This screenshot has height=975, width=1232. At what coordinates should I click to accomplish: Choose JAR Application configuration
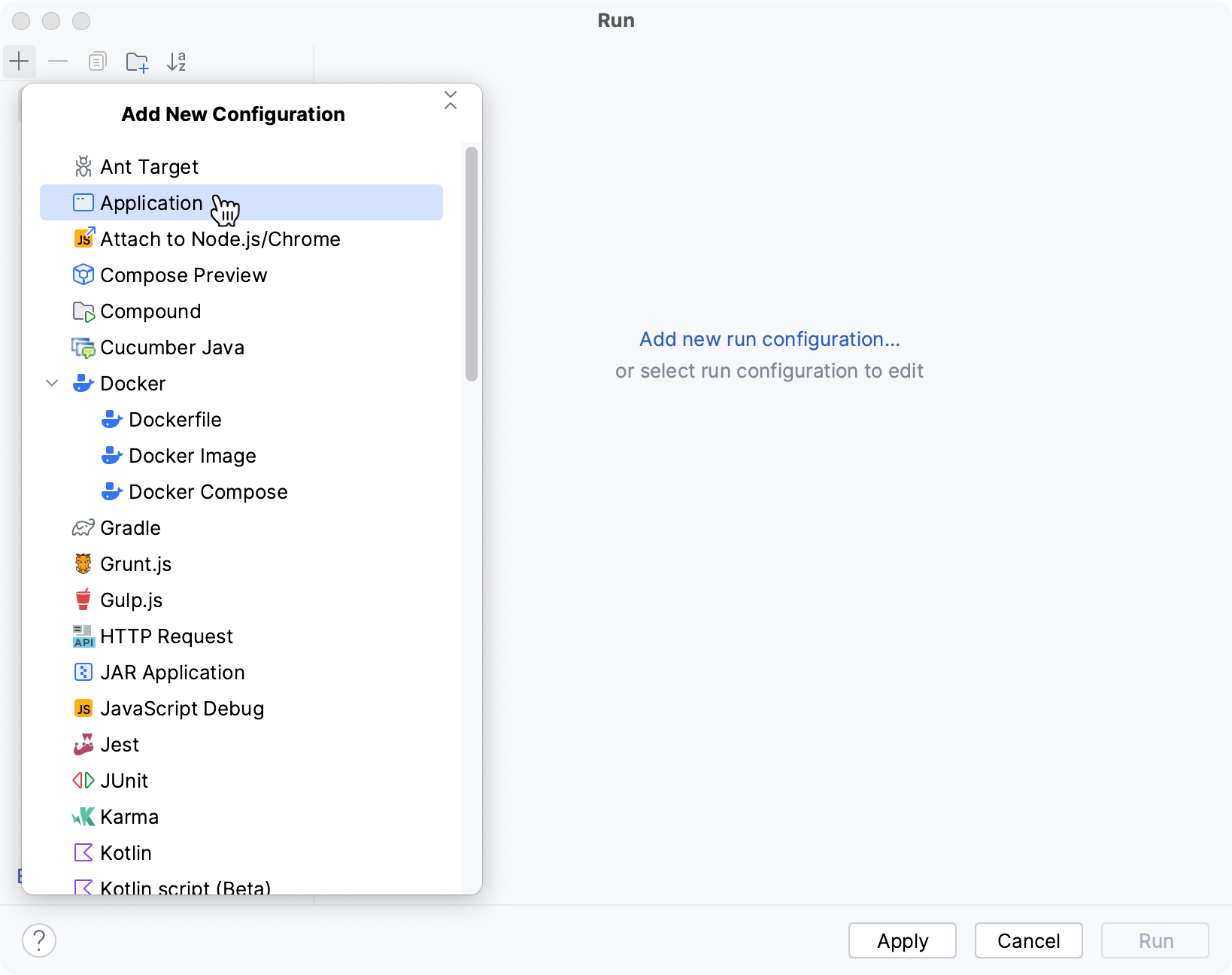[x=241, y=672]
